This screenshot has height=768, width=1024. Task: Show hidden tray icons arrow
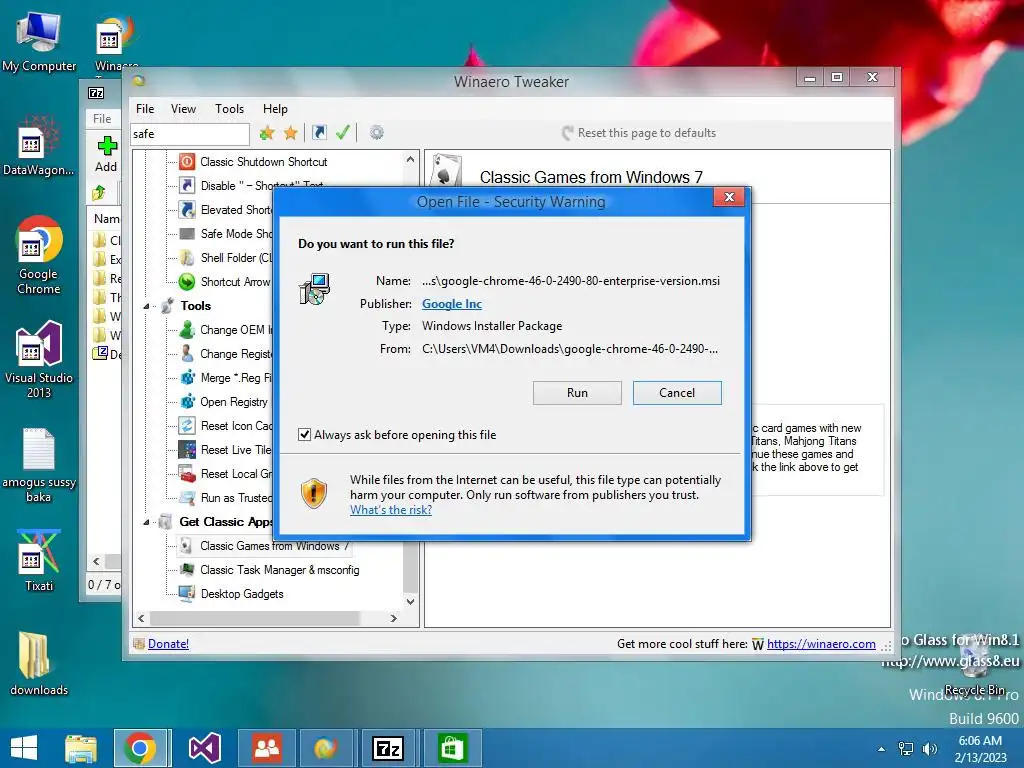point(882,749)
